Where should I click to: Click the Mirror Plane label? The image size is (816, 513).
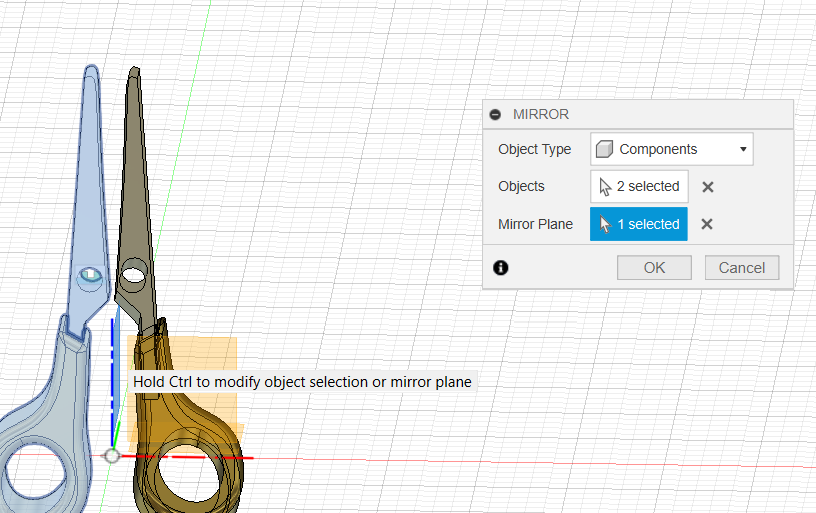click(x=536, y=224)
